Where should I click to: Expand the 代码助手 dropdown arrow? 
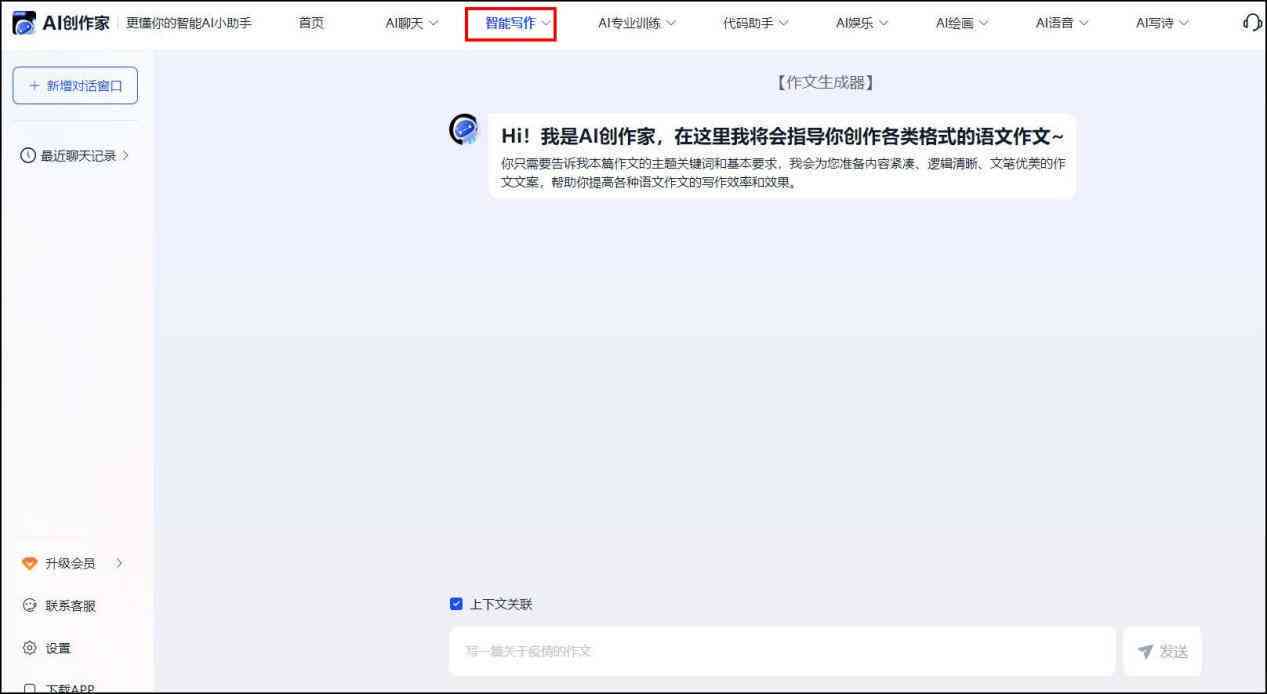click(x=783, y=24)
